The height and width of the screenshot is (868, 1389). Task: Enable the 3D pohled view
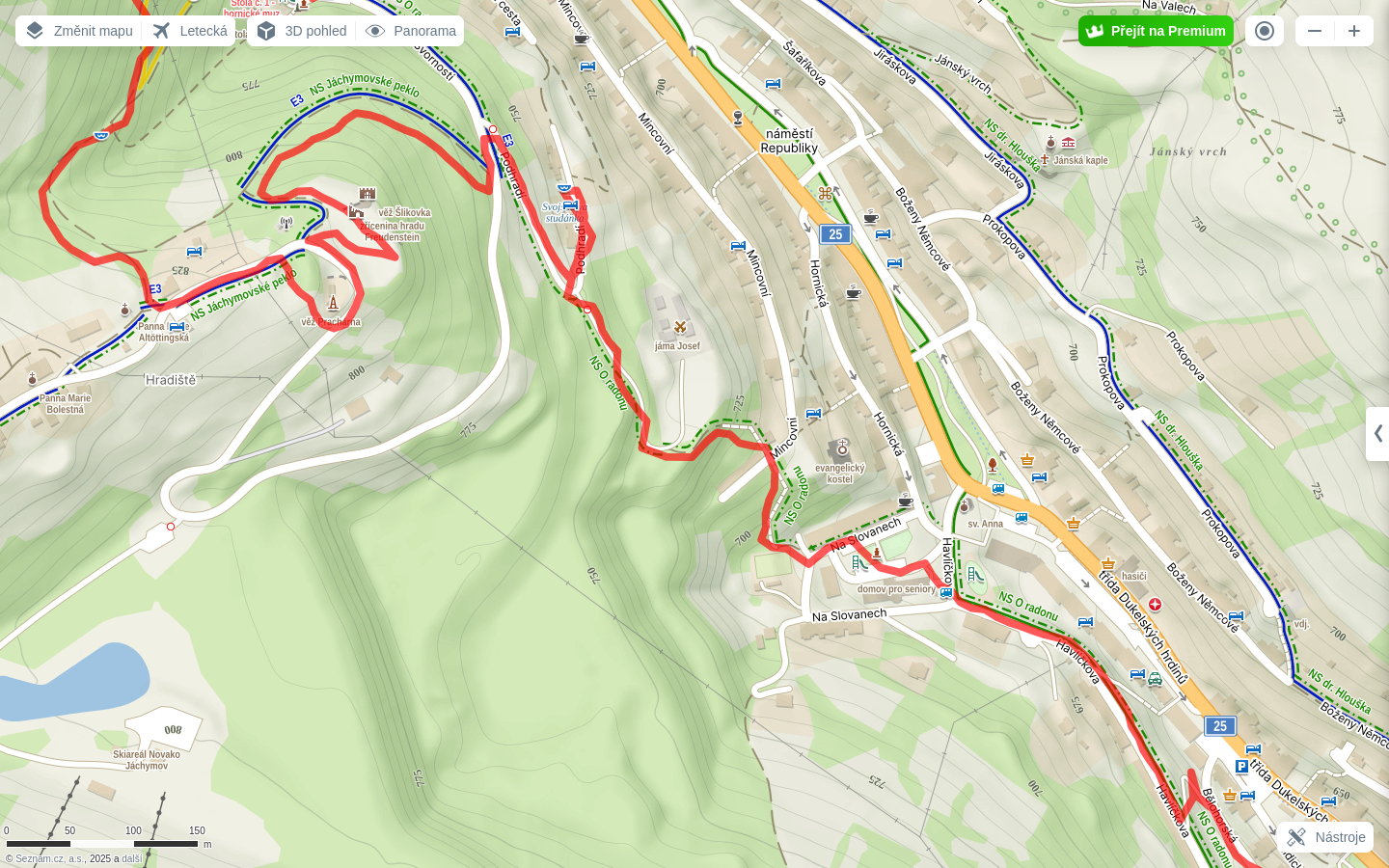click(302, 31)
